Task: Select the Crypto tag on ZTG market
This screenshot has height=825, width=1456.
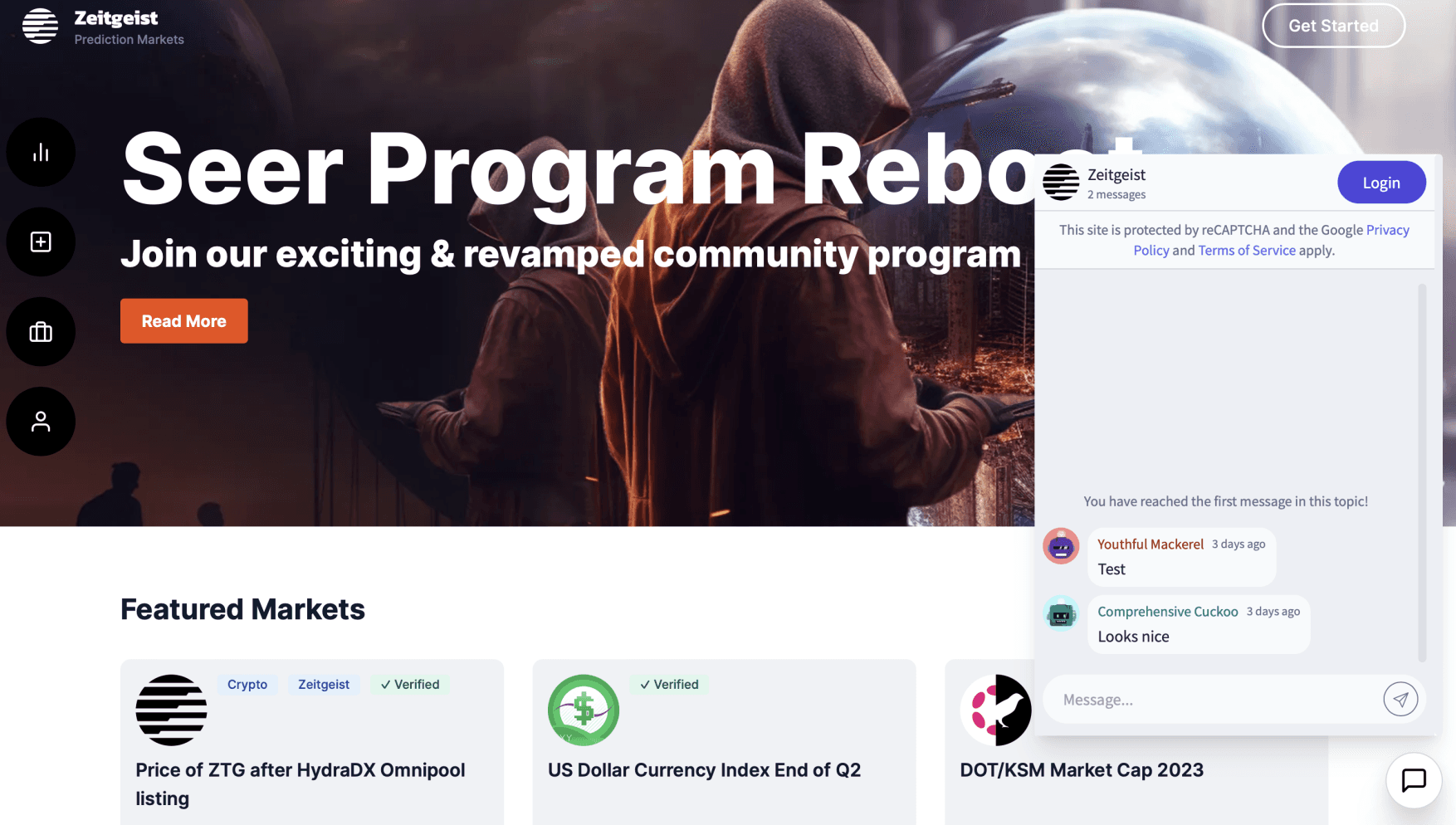Action: 247,685
